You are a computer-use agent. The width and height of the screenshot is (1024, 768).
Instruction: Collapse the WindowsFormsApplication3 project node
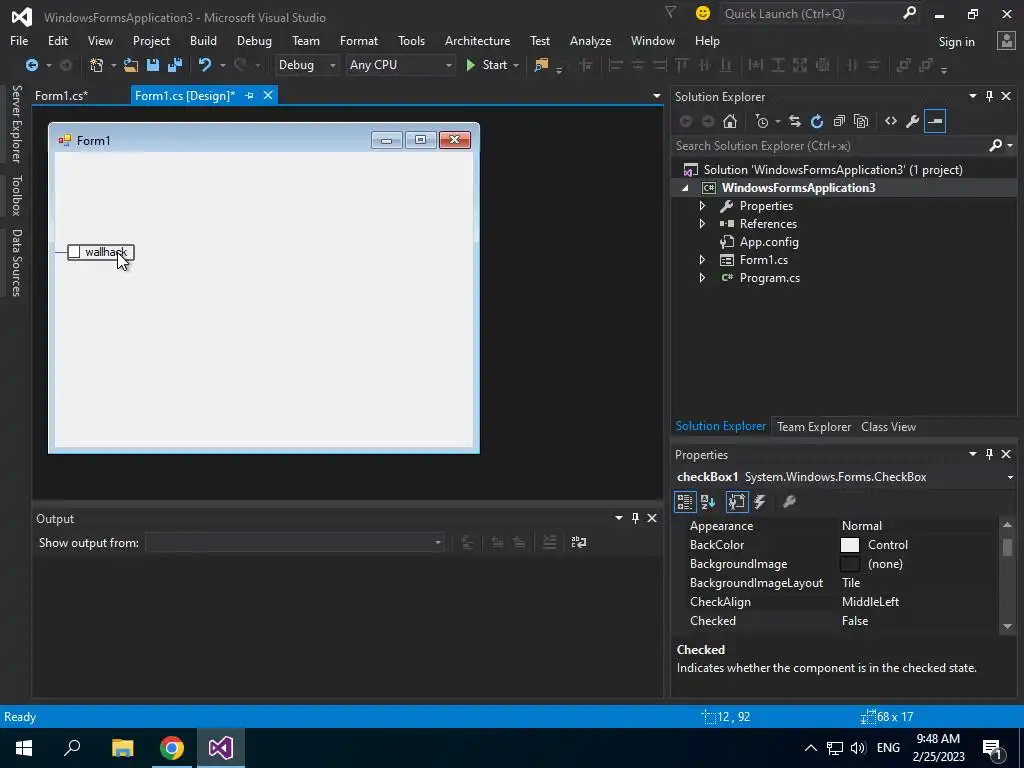[685, 188]
